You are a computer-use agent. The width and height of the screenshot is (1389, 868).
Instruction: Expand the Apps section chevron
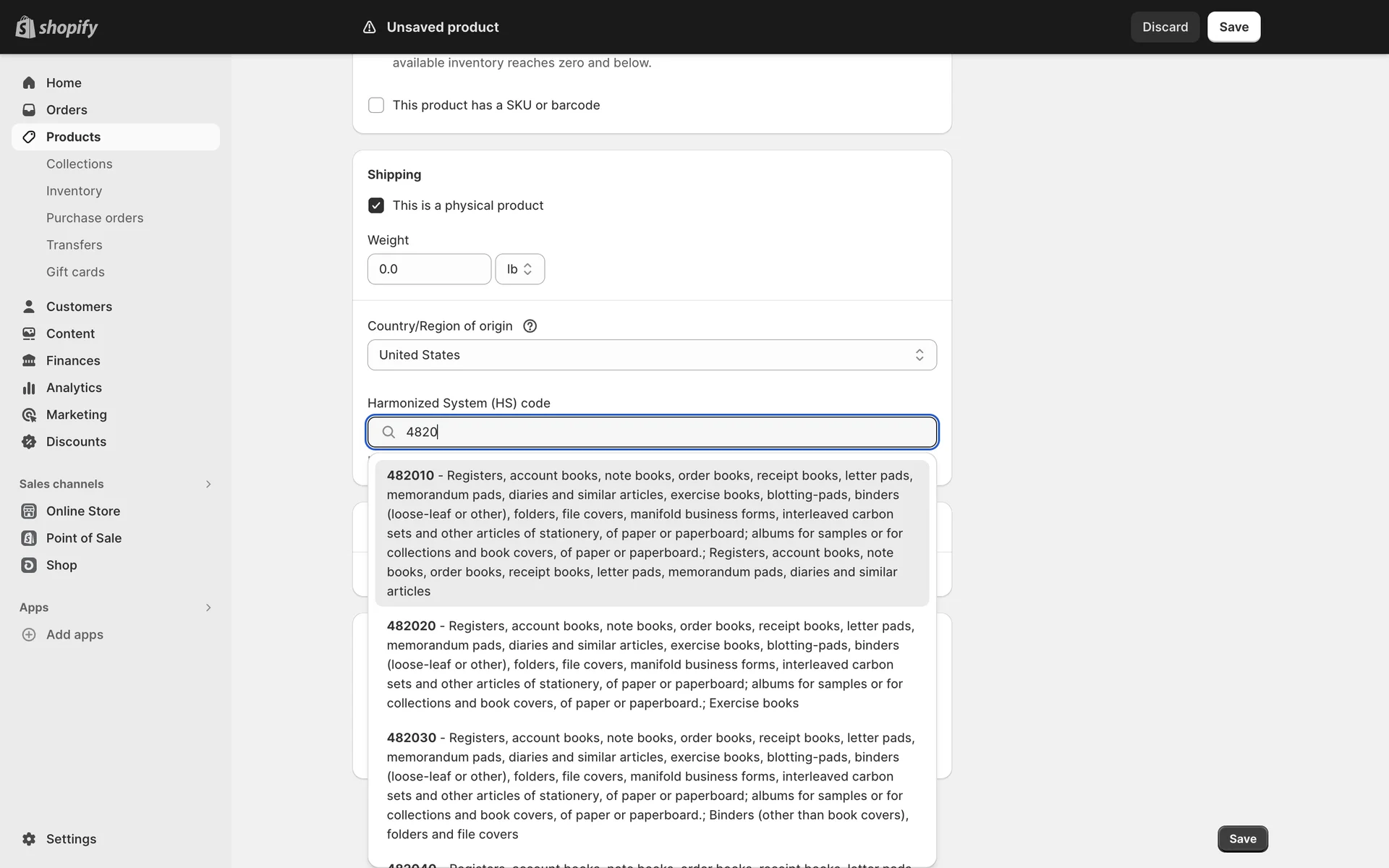pos(208,608)
